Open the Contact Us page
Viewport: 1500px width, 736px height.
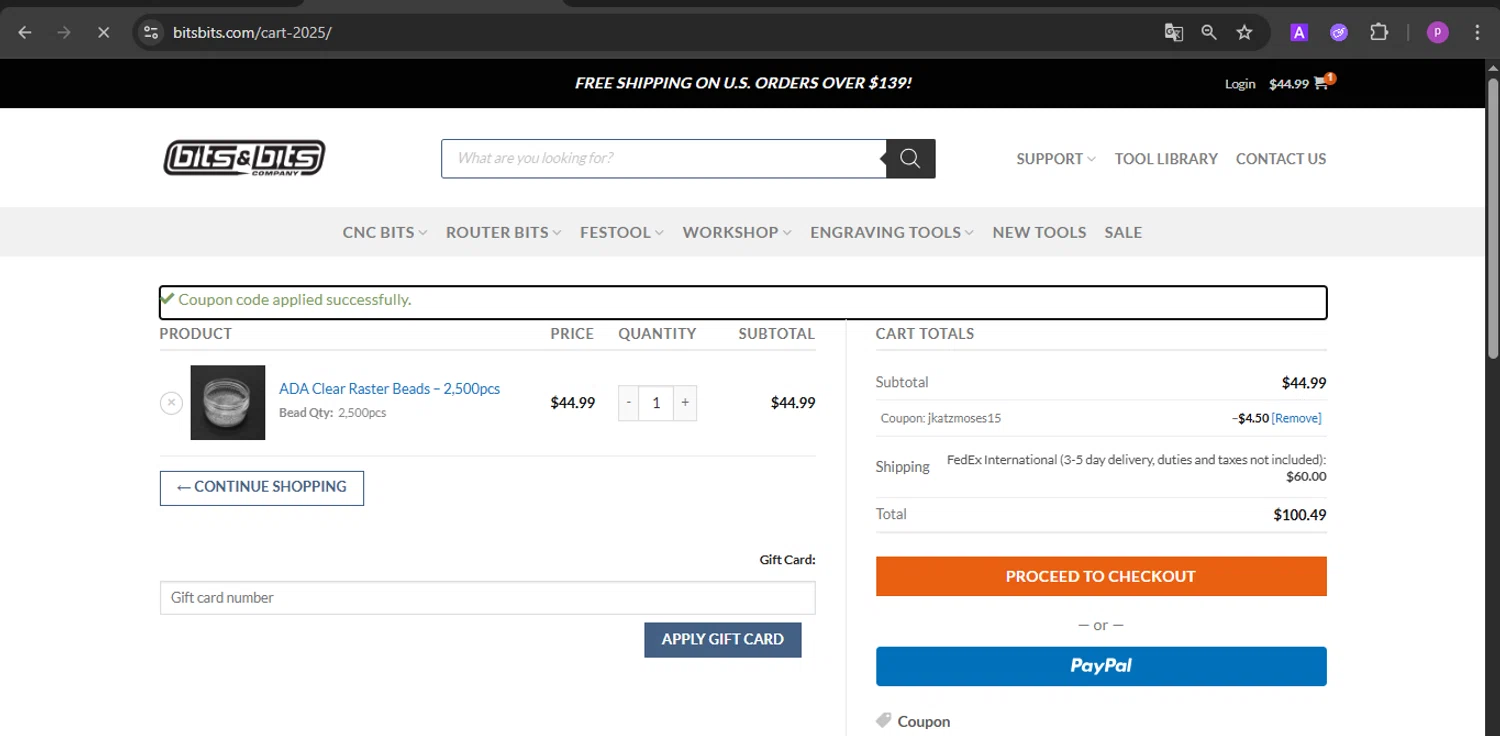(1281, 159)
